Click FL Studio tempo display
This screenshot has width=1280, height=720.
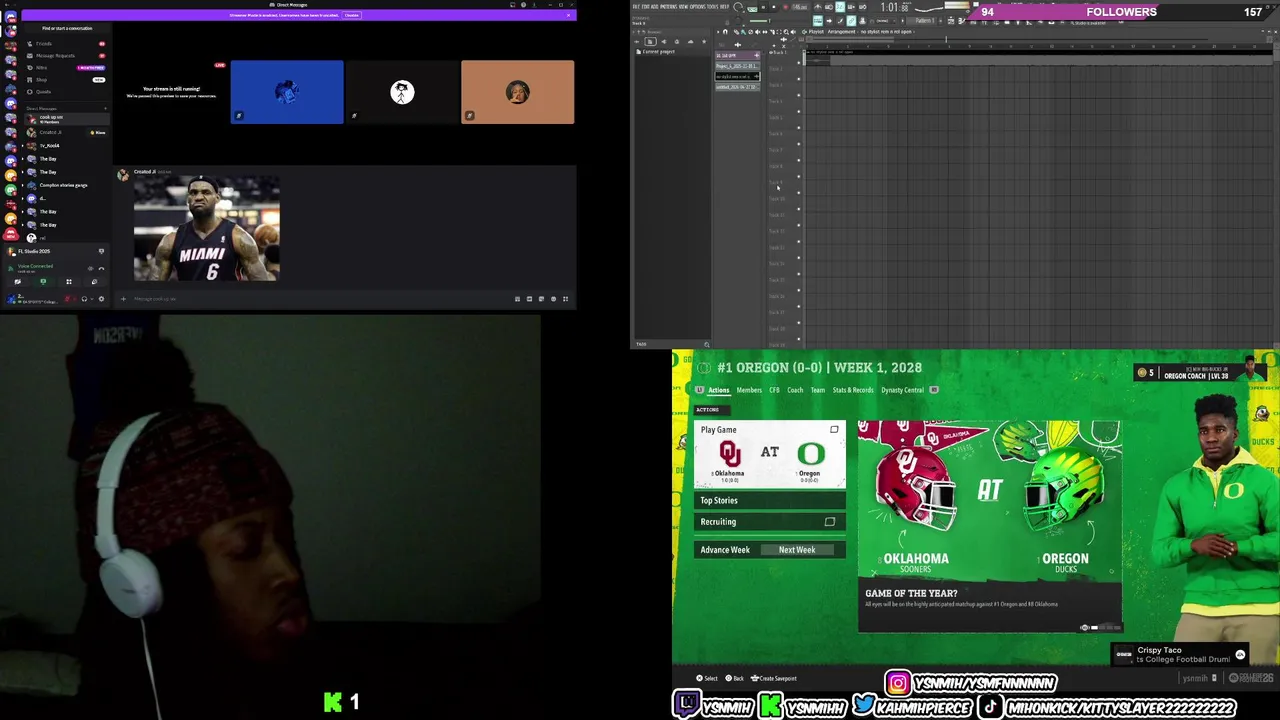coord(800,8)
